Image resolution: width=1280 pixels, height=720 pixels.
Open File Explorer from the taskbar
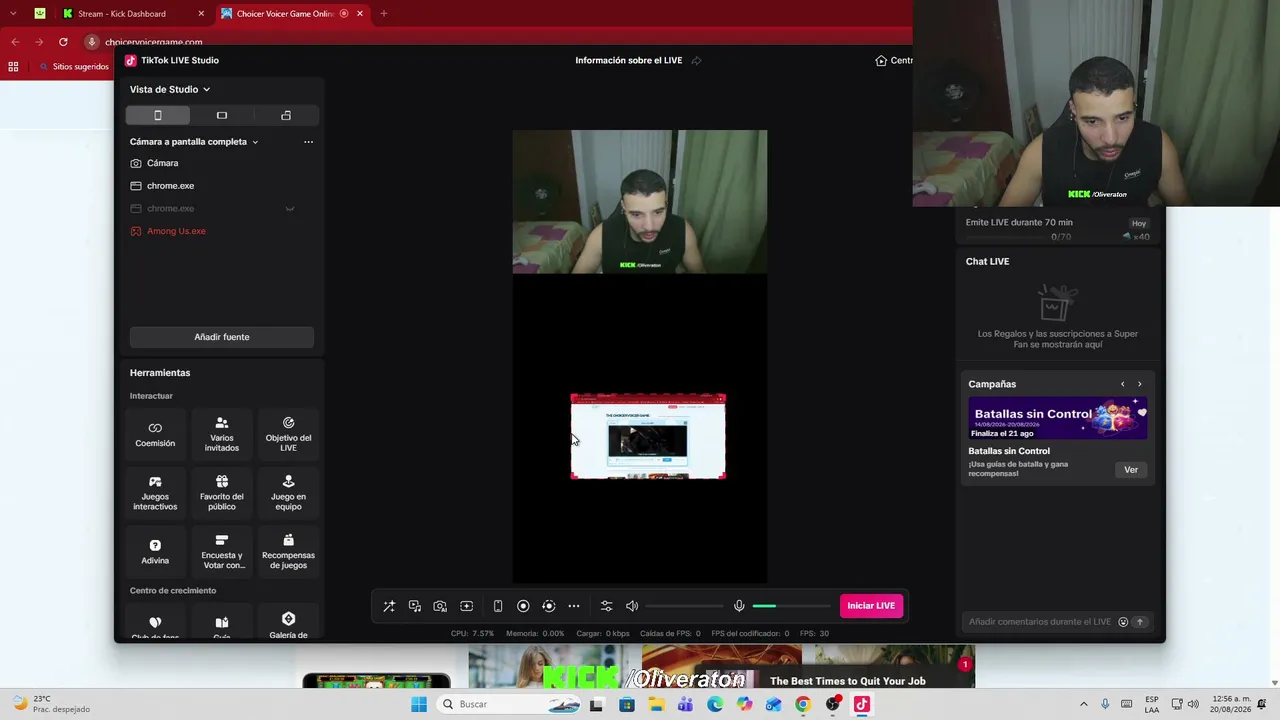(x=656, y=704)
